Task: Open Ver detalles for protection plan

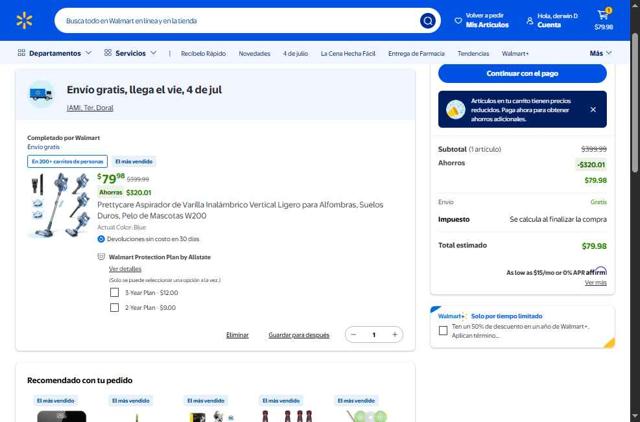Action: (125, 269)
